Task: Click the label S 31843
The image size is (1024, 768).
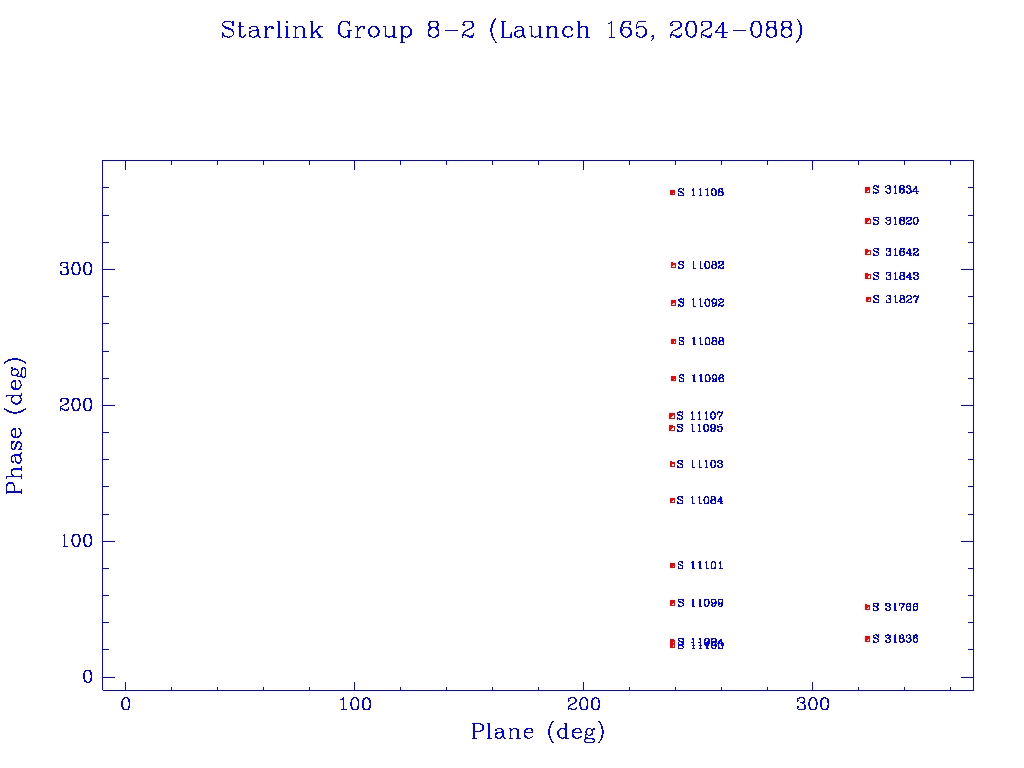Action: click(896, 276)
